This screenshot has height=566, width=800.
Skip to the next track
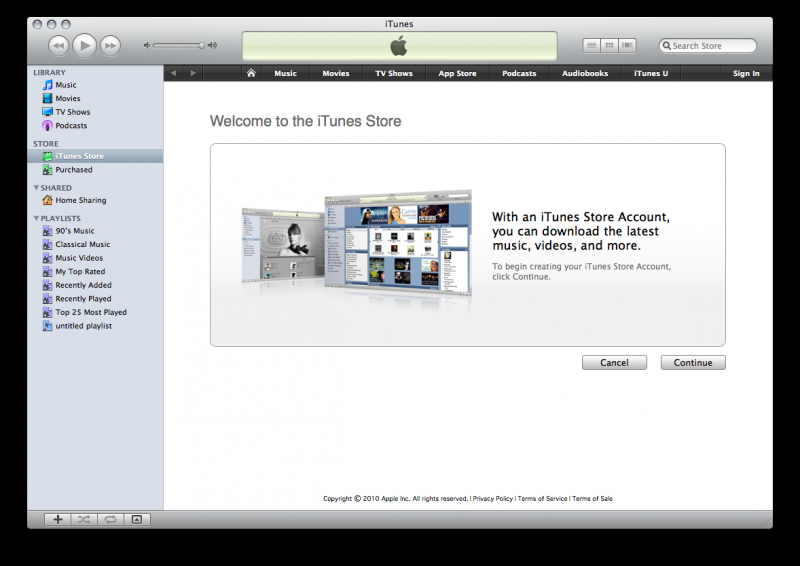[110, 45]
